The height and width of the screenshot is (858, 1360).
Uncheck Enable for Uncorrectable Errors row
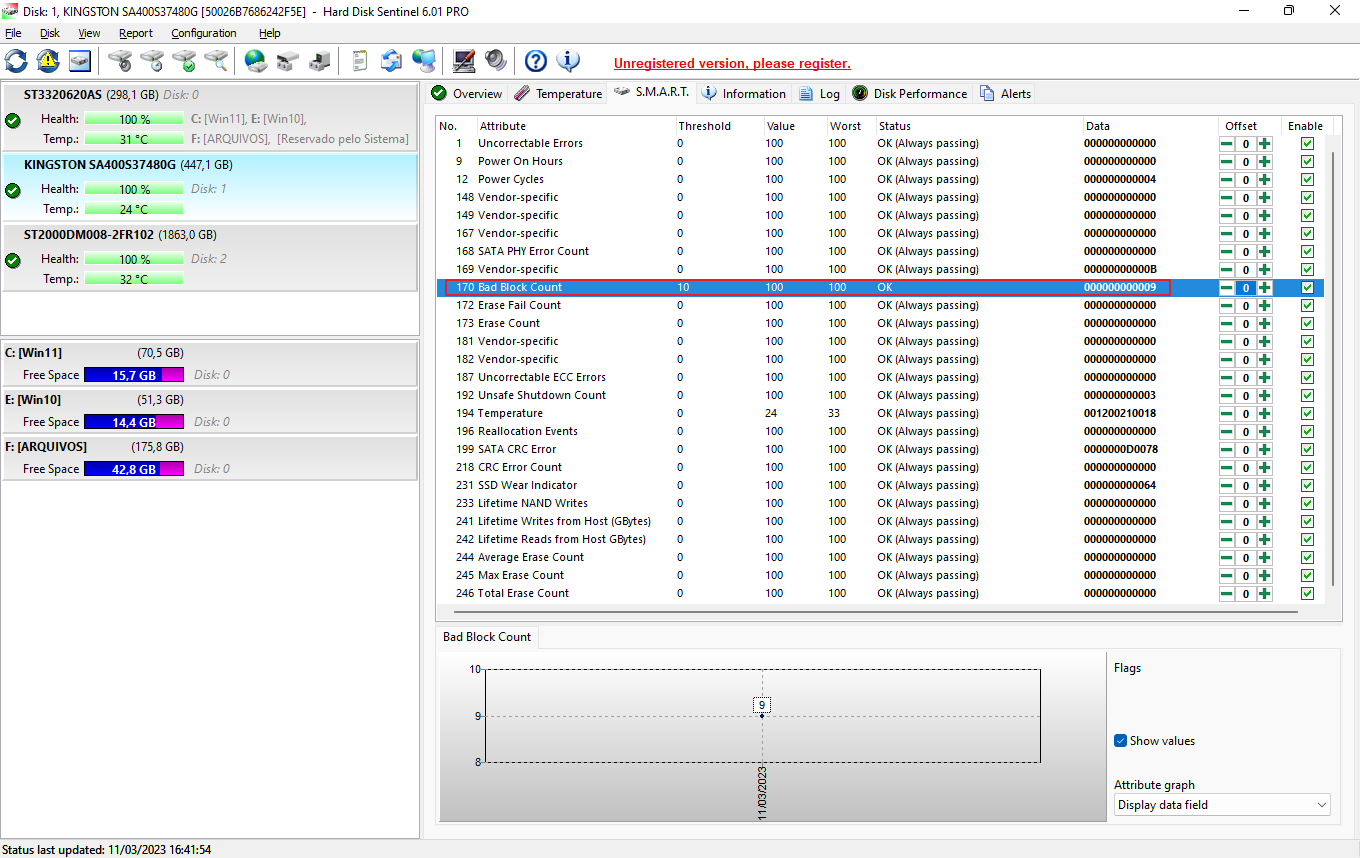pos(1307,143)
